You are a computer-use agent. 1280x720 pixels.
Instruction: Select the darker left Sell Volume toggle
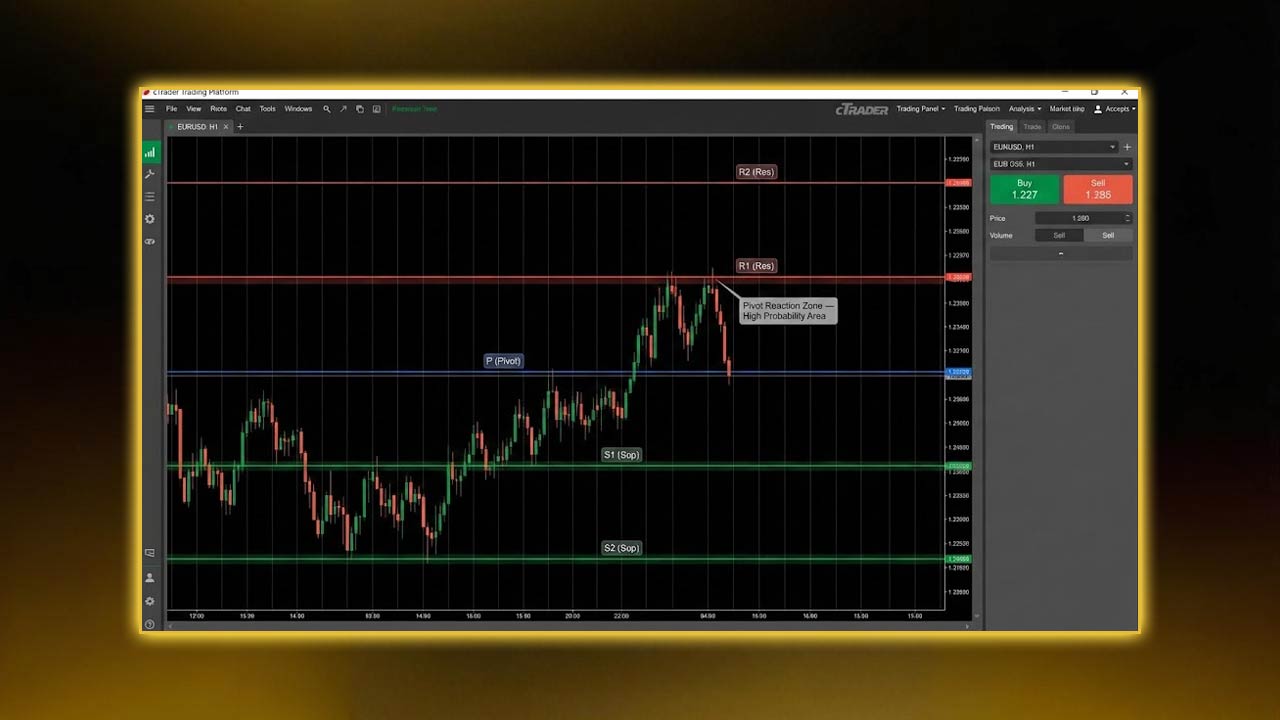point(1059,235)
